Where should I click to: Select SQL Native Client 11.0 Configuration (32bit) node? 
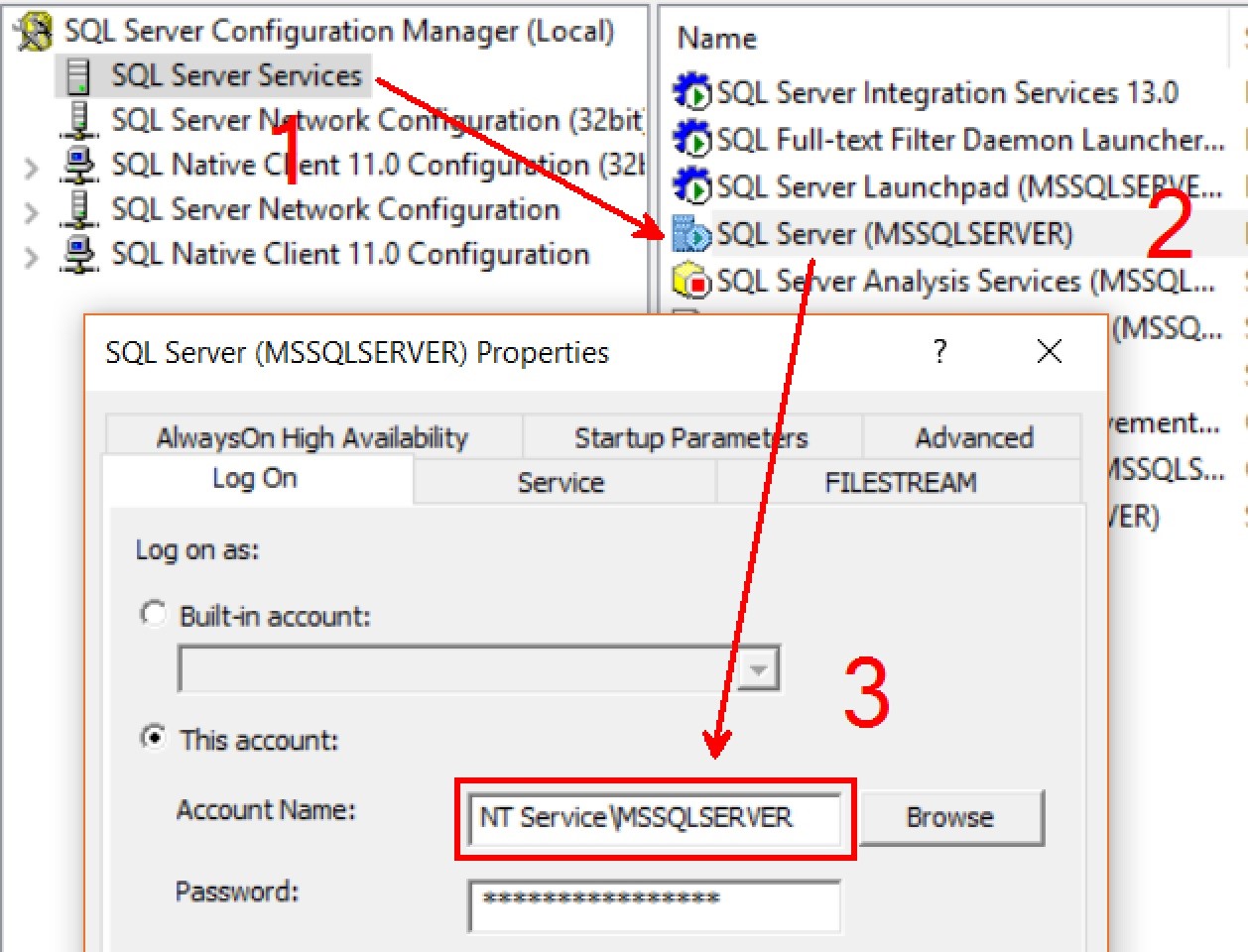[378, 165]
